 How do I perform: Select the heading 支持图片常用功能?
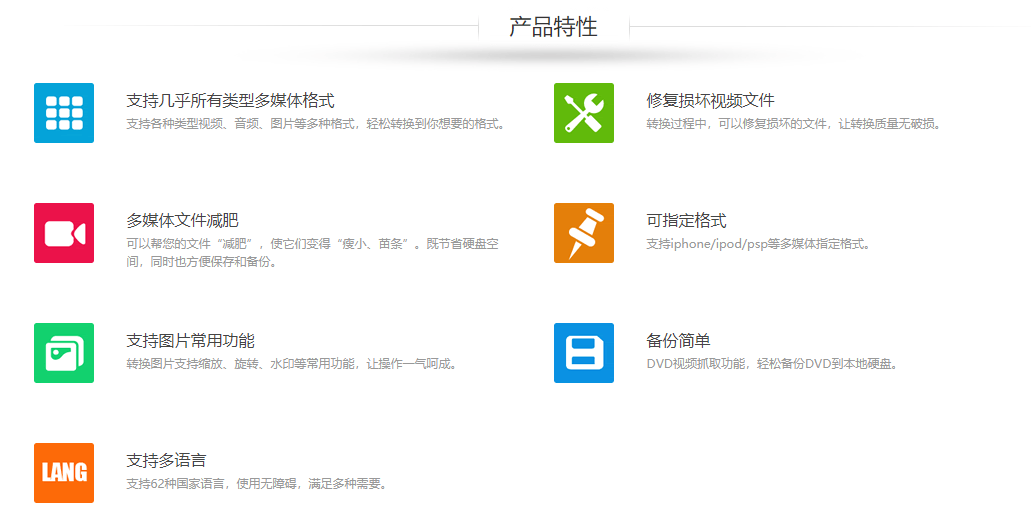(190, 341)
